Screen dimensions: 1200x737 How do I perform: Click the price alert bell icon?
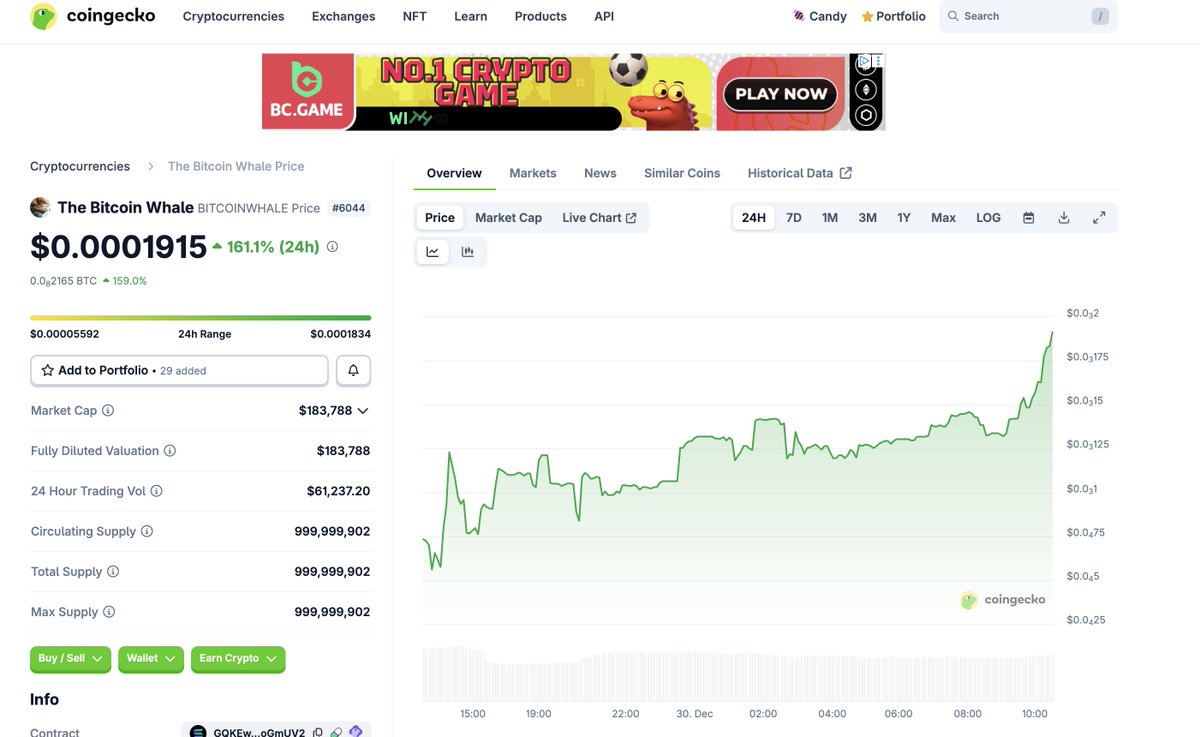click(x=353, y=370)
